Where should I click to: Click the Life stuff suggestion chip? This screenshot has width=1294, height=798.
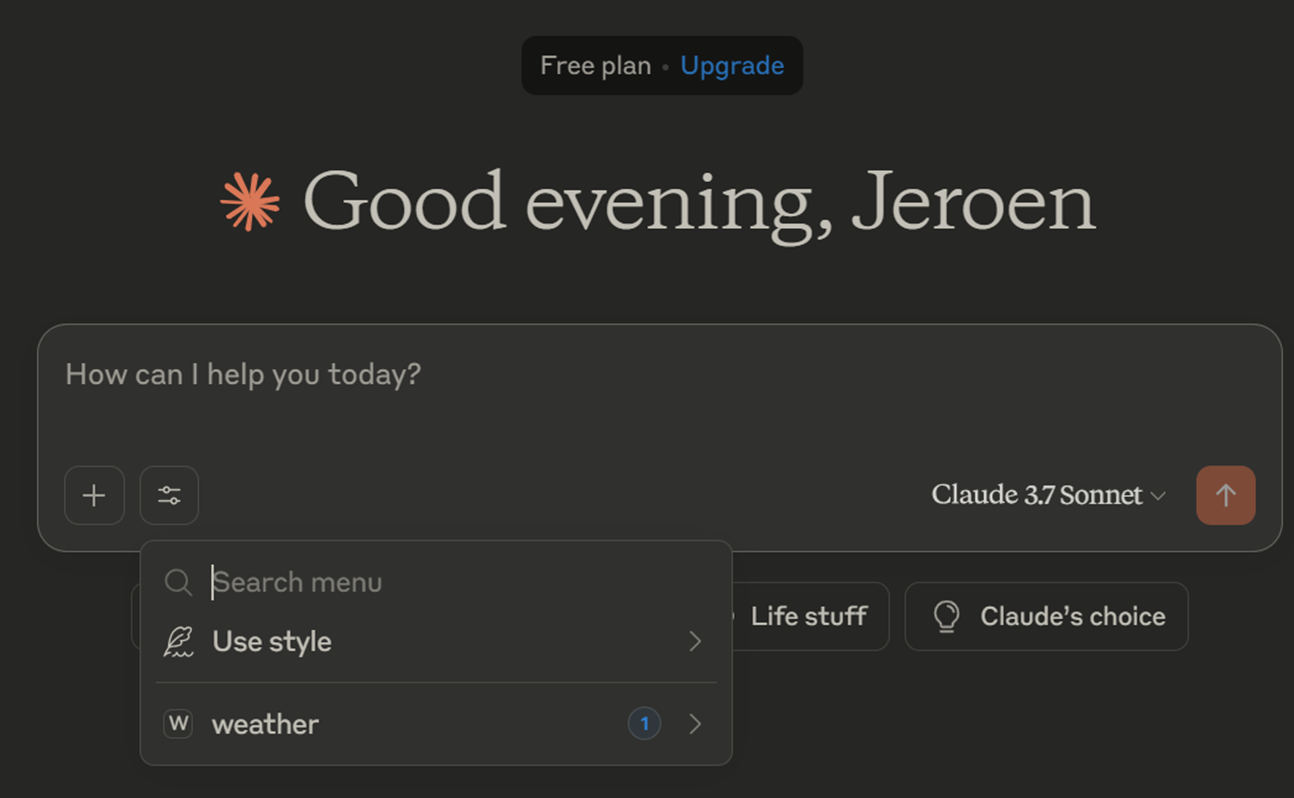pos(808,616)
